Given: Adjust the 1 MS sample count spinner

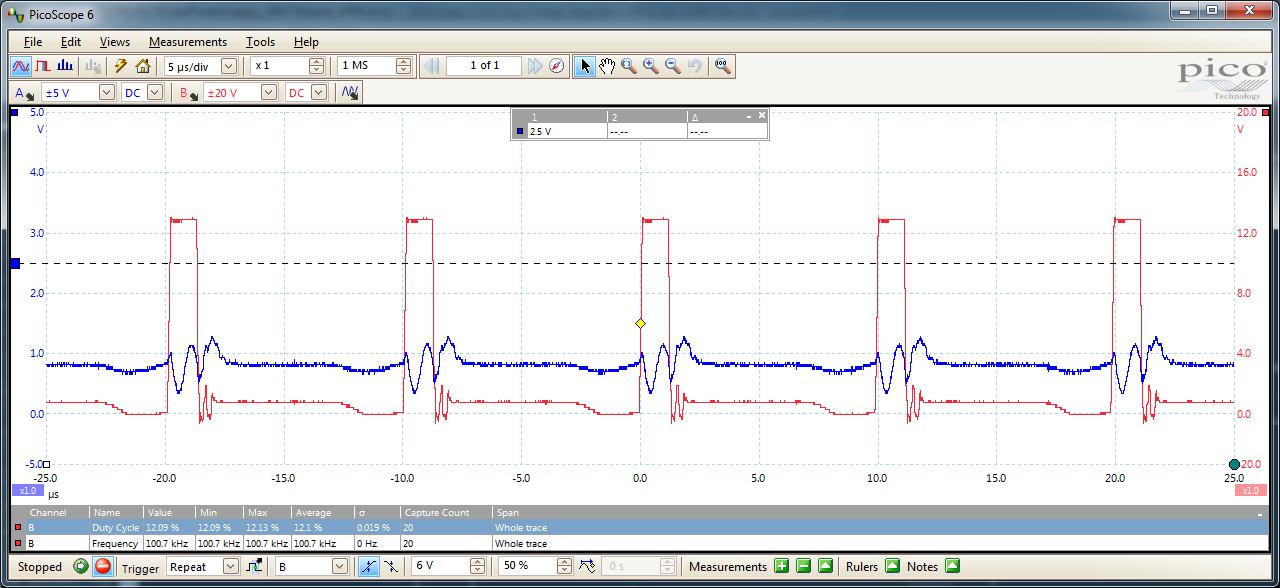Looking at the screenshot, I should [403, 66].
